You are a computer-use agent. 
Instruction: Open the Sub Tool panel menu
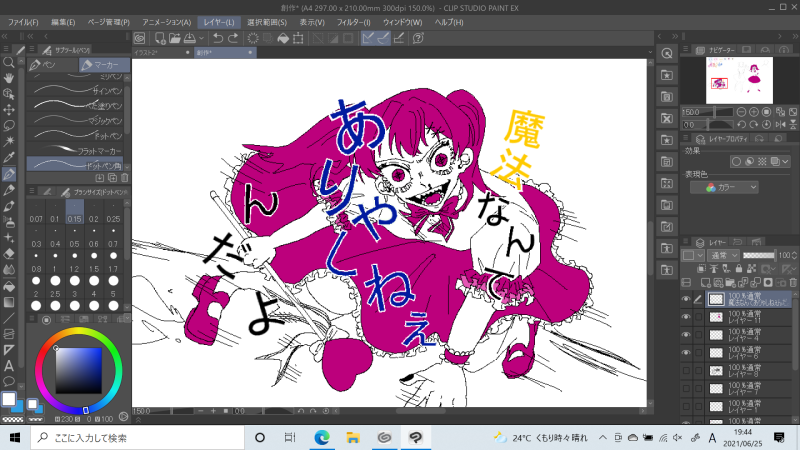[32, 49]
